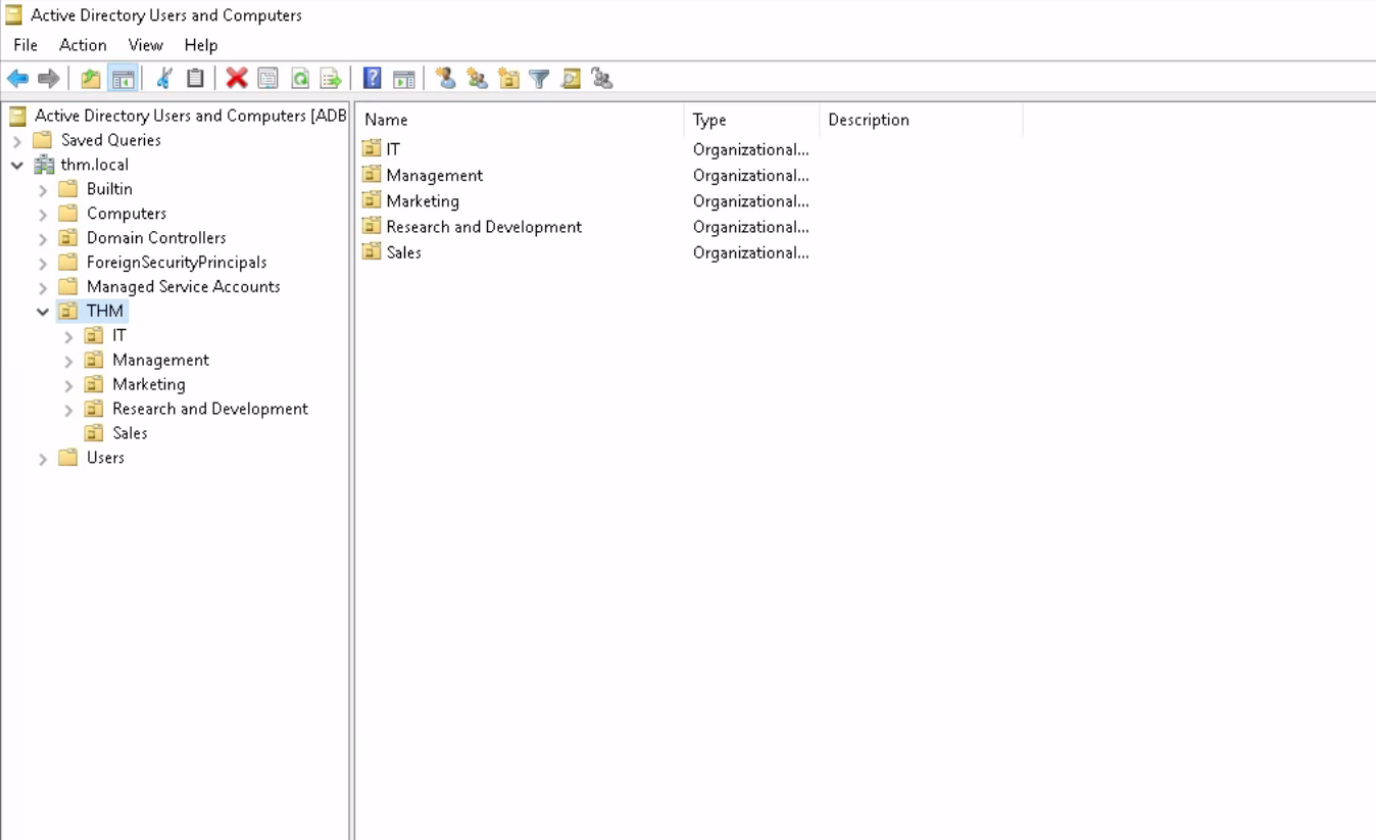
Task: Open the View menu
Action: pyautogui.click(x=145, y=45)
